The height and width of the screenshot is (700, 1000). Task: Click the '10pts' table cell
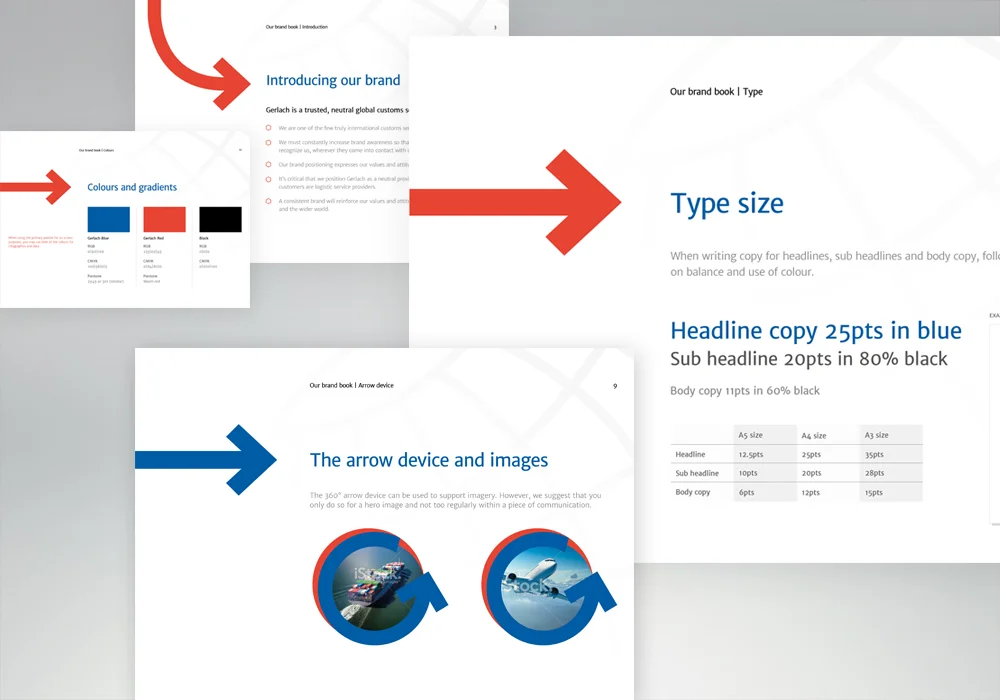pos(748,473)
